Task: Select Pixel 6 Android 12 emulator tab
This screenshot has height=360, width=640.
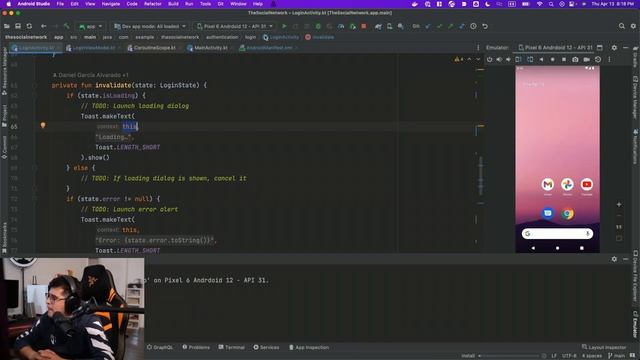Action: point(555,48)
